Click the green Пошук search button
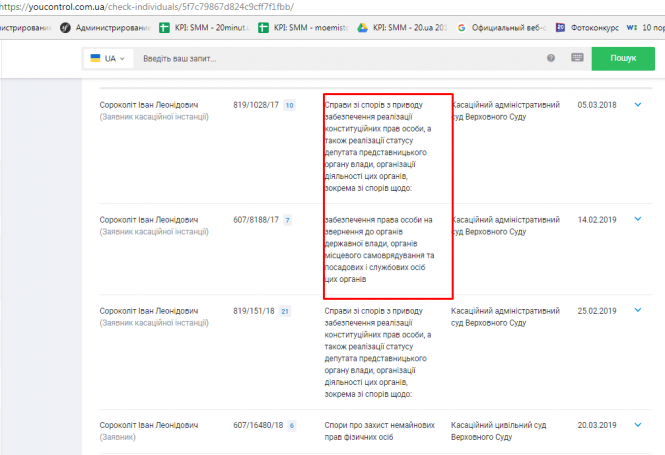Screen dimensions: 665x455 pos(622,59)
